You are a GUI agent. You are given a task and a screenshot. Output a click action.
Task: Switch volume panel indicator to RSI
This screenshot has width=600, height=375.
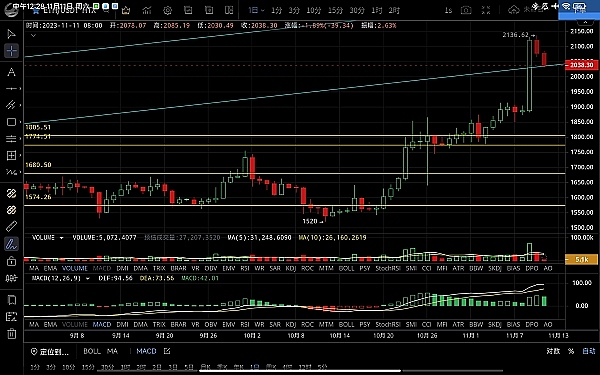pyautogui.click(x=245, y=268)
